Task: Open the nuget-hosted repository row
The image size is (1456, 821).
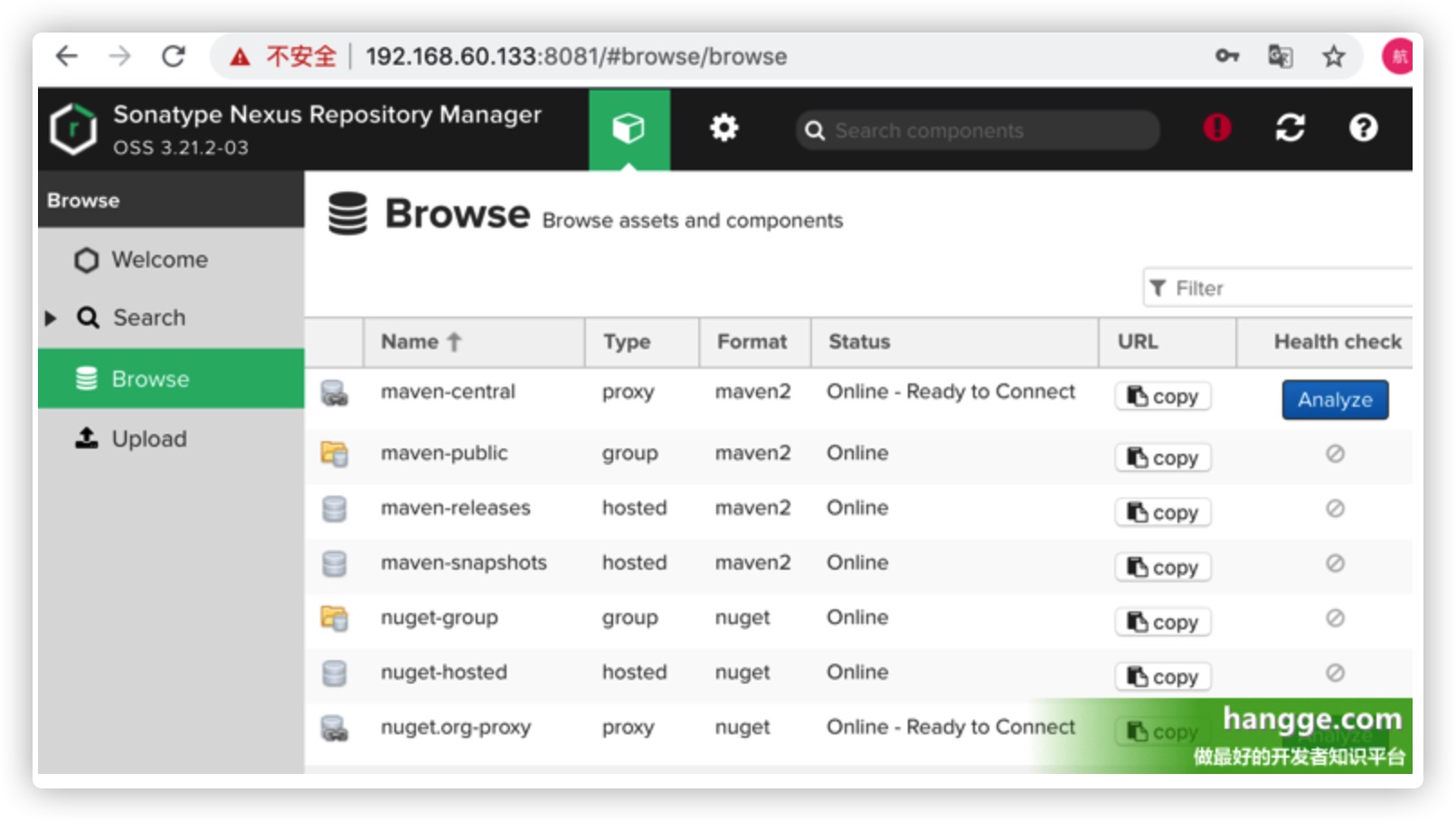Action: coord(858,675)
